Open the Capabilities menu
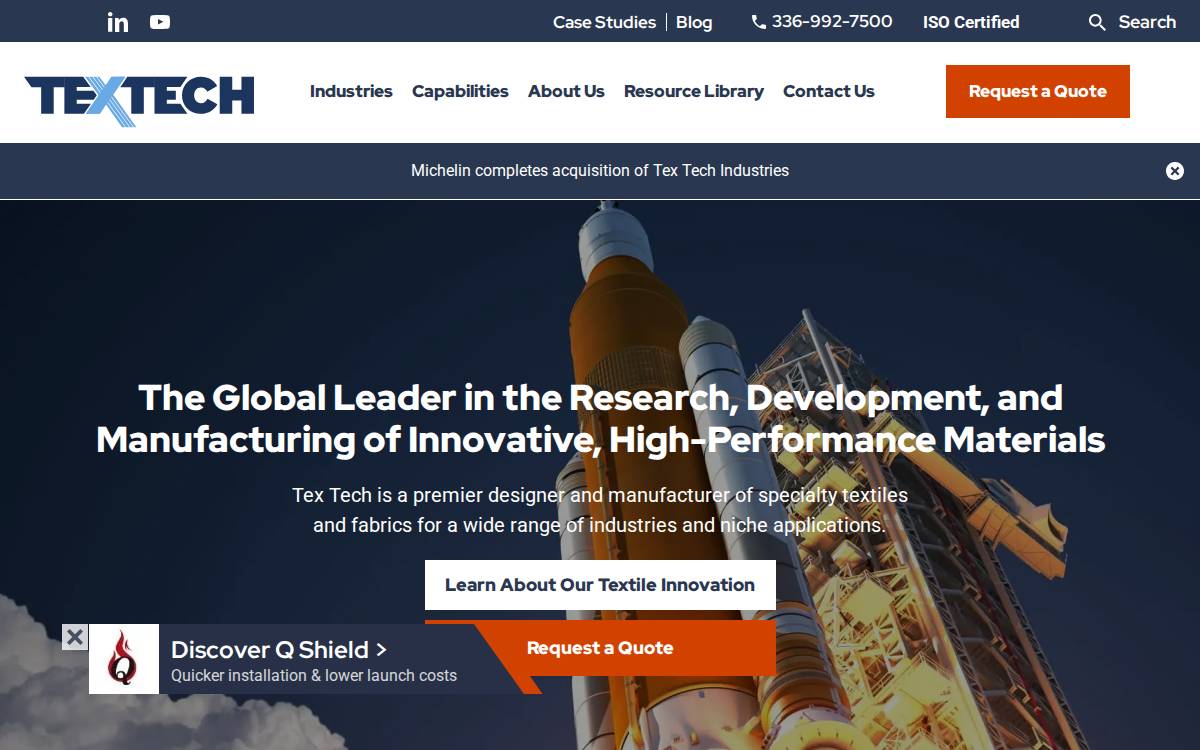The height and width of the screenshot is (750, 1200). coord(460,91)
